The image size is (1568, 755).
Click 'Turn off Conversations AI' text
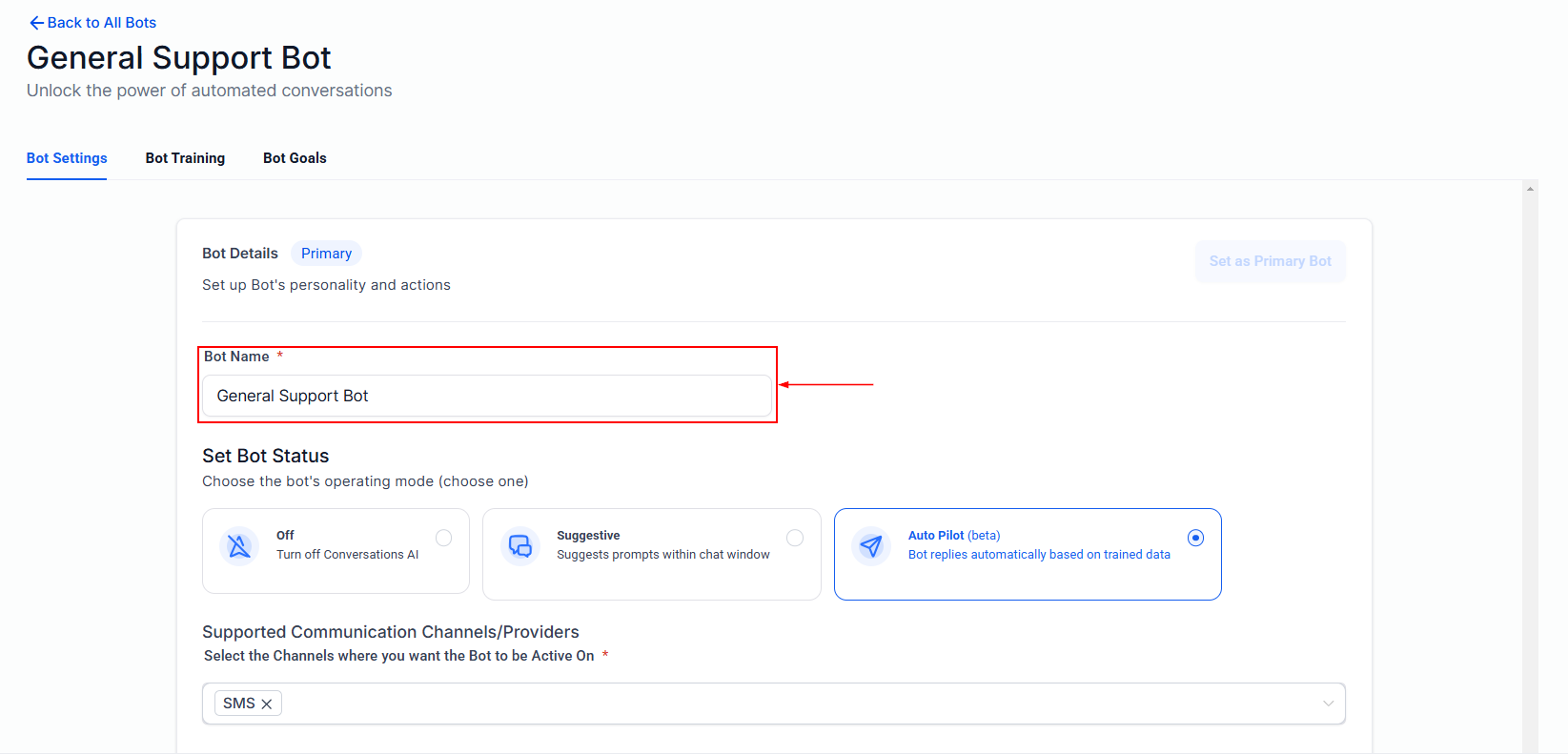(x=348, y=555)
